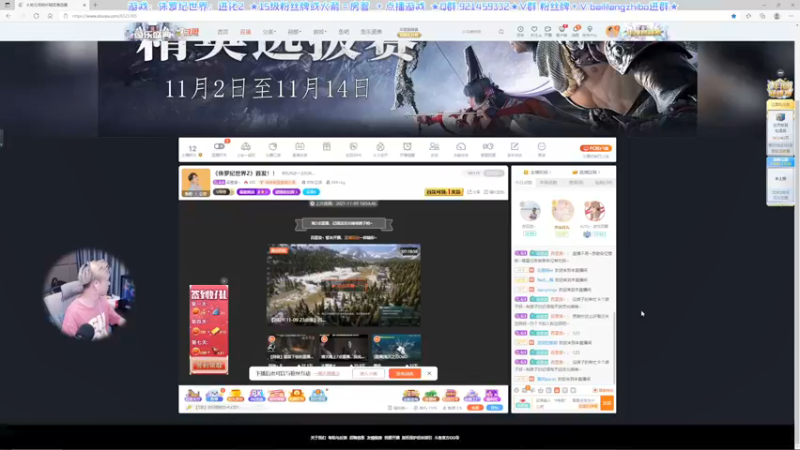Switch to the 今日贡献 tab in the rank panel

click(523, 183)
